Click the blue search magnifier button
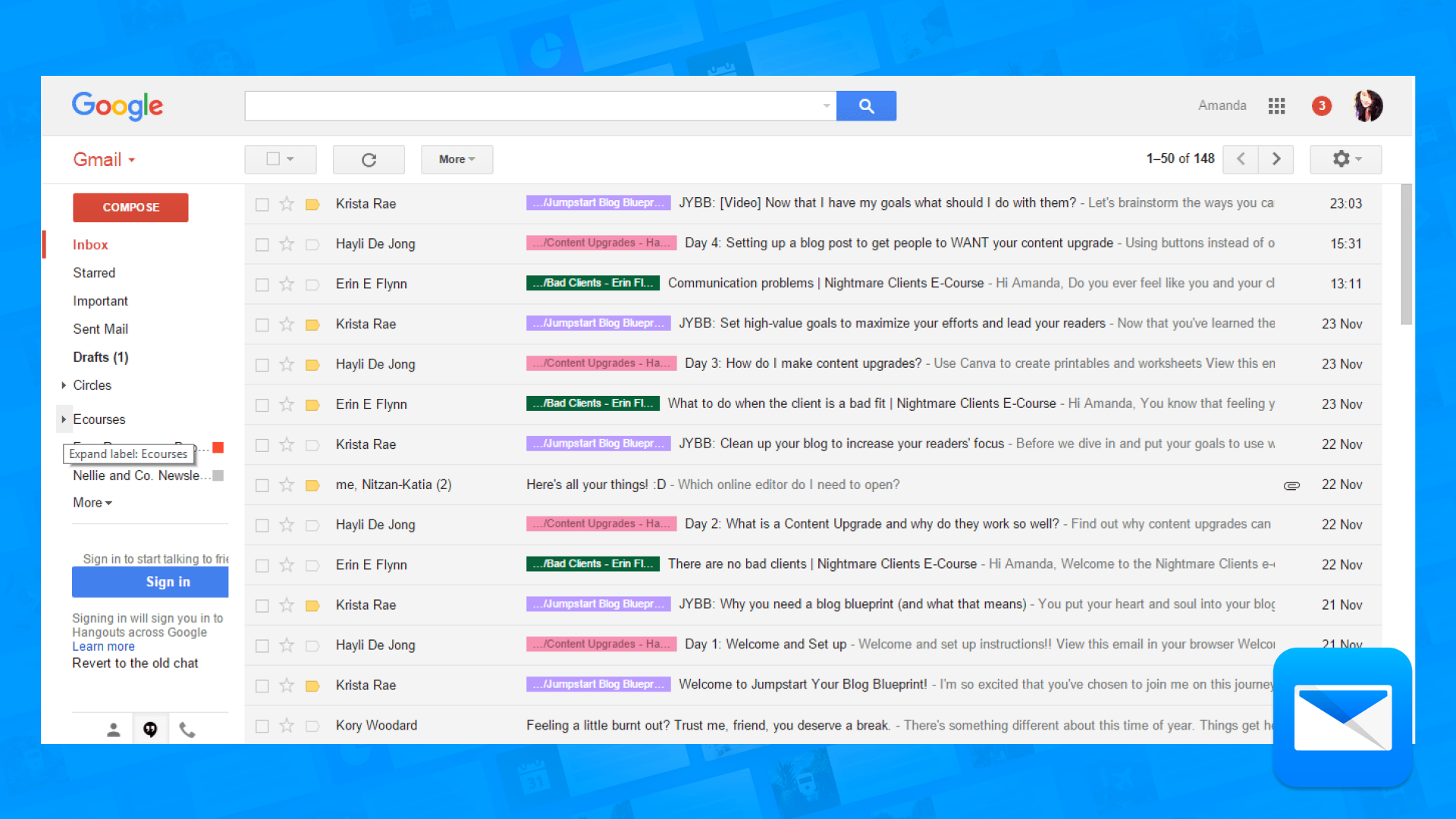The width and height of the screenshot is (1456, 819). 866,106
